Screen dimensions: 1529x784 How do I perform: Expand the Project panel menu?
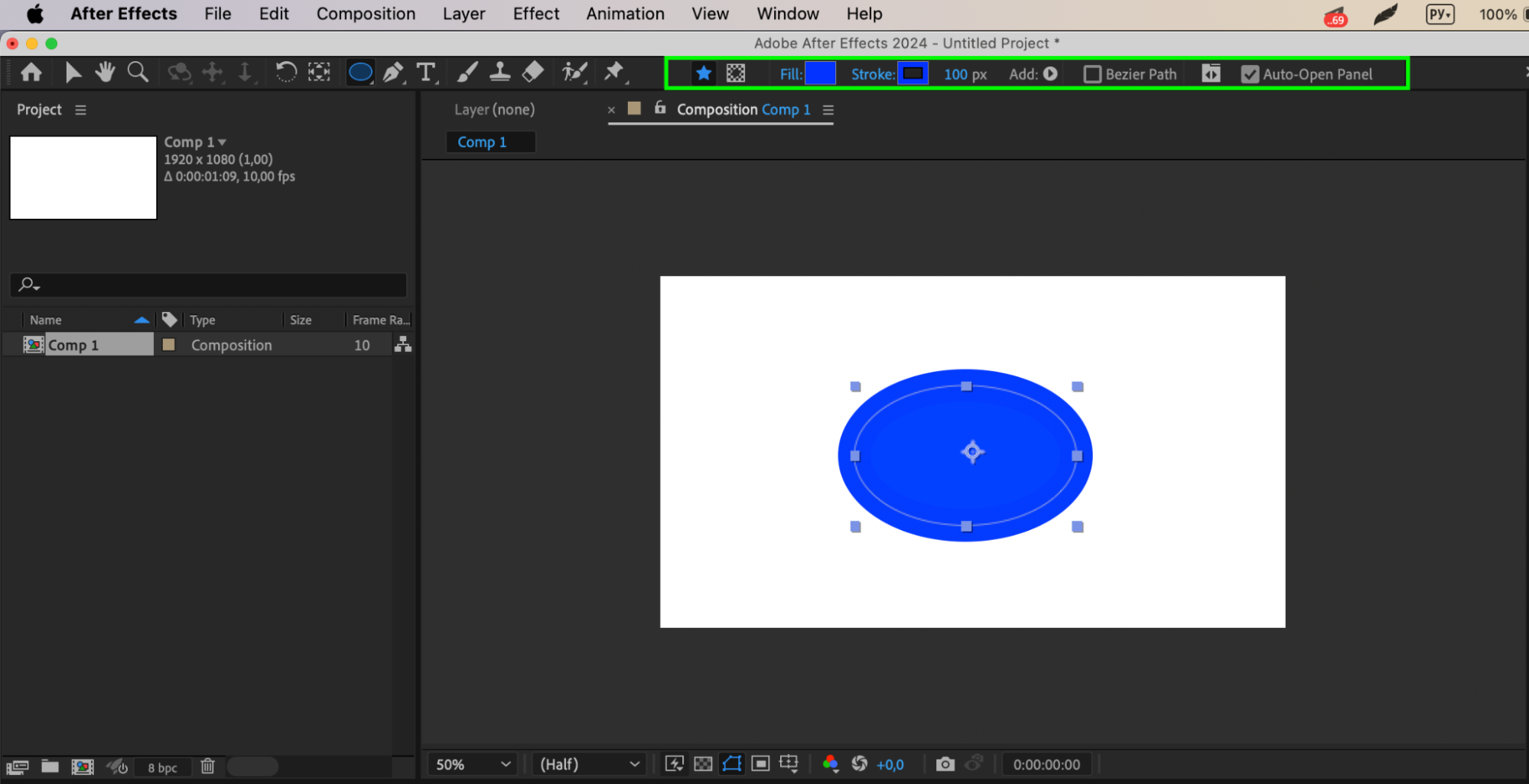pos(80,110)
